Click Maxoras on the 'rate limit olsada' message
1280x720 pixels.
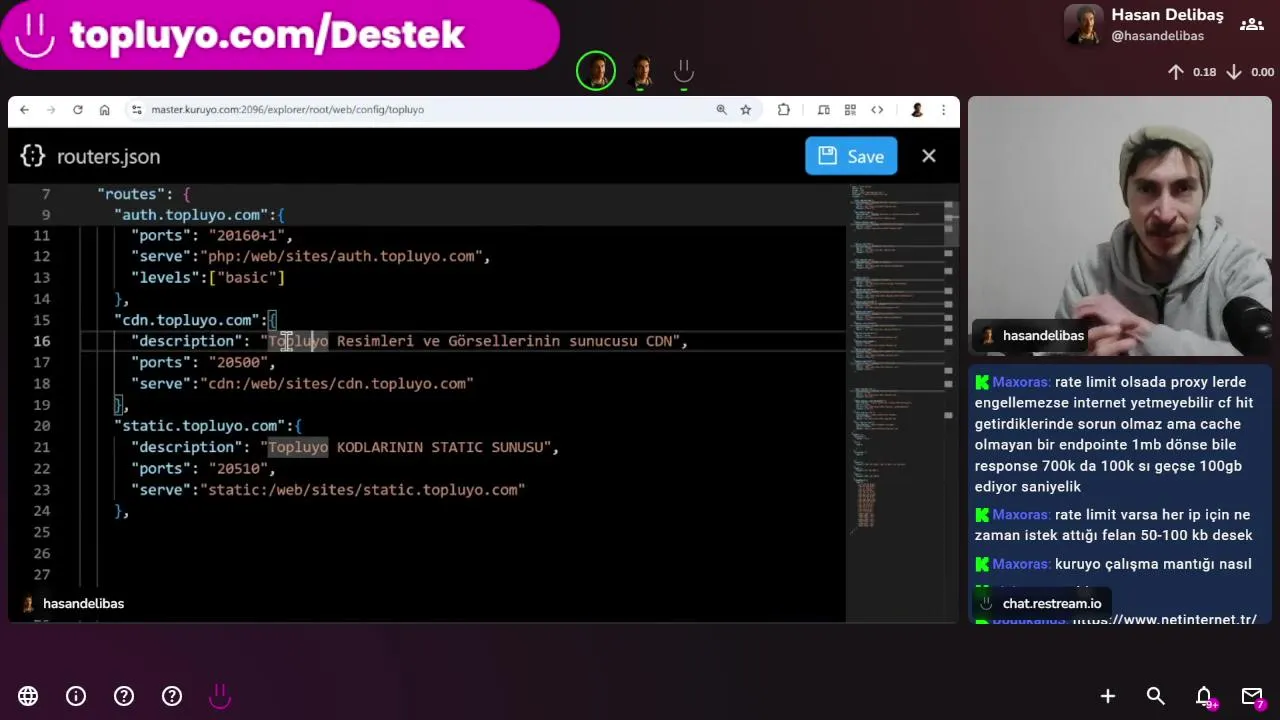point(1021,382)
